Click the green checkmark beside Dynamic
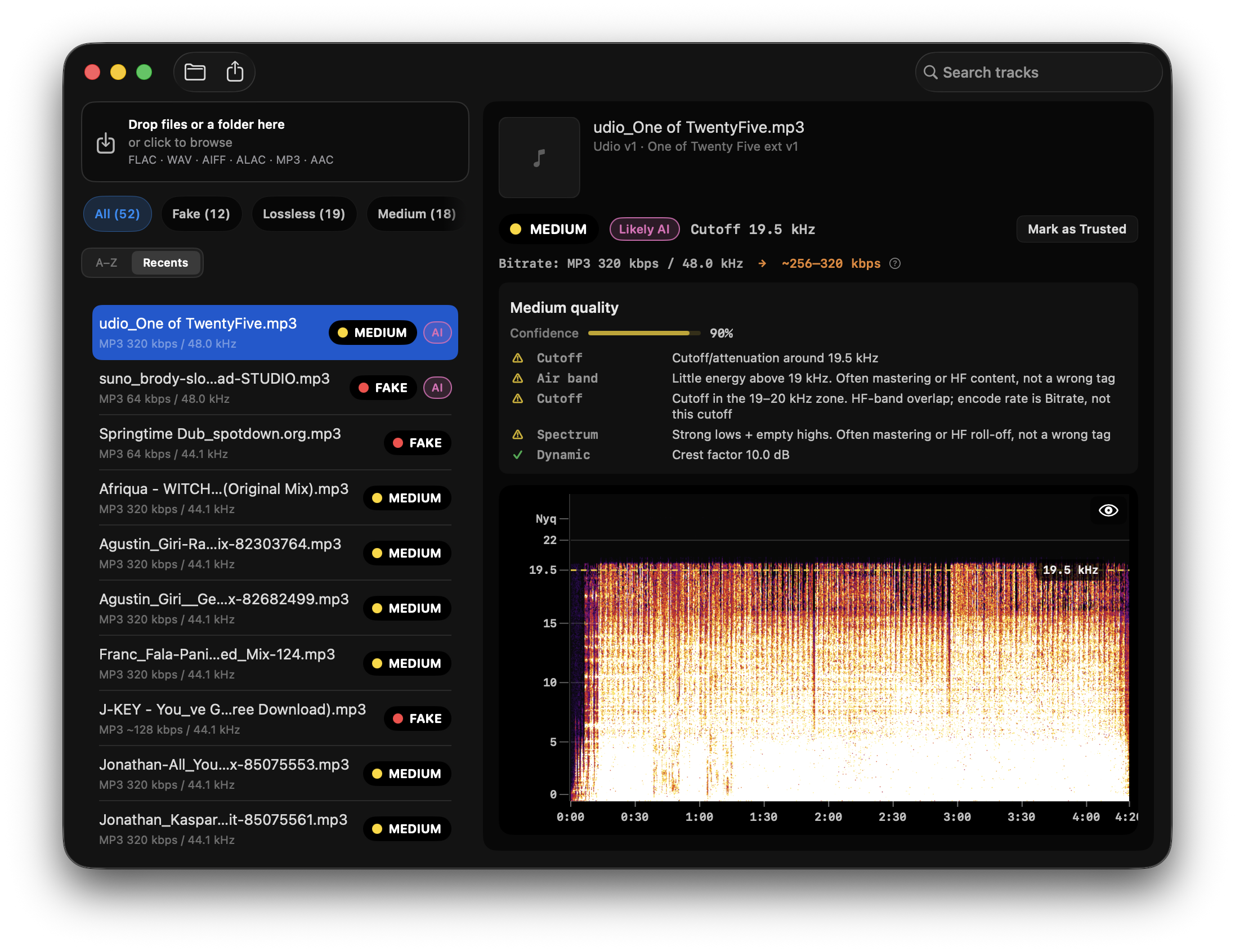This screenshot has height=952, width=1235. (517, 455)
